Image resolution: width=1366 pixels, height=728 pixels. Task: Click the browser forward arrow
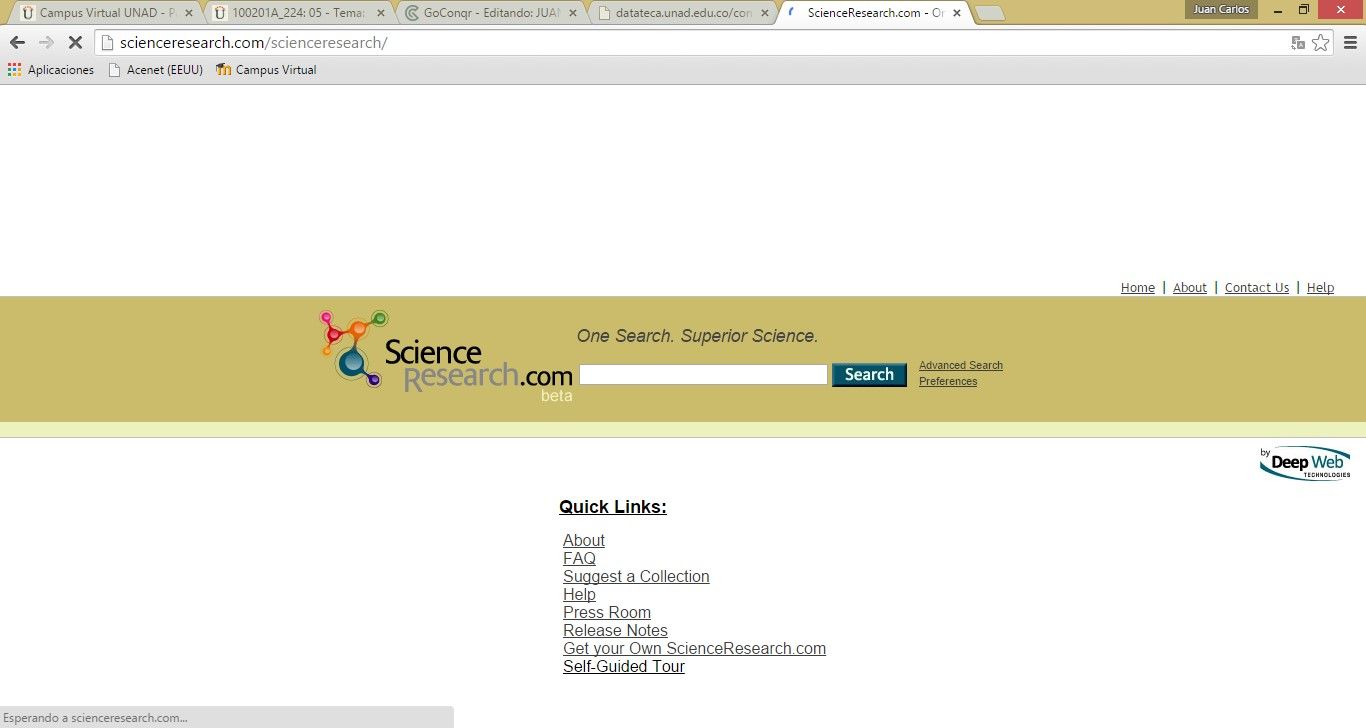[x=46, y=43]
